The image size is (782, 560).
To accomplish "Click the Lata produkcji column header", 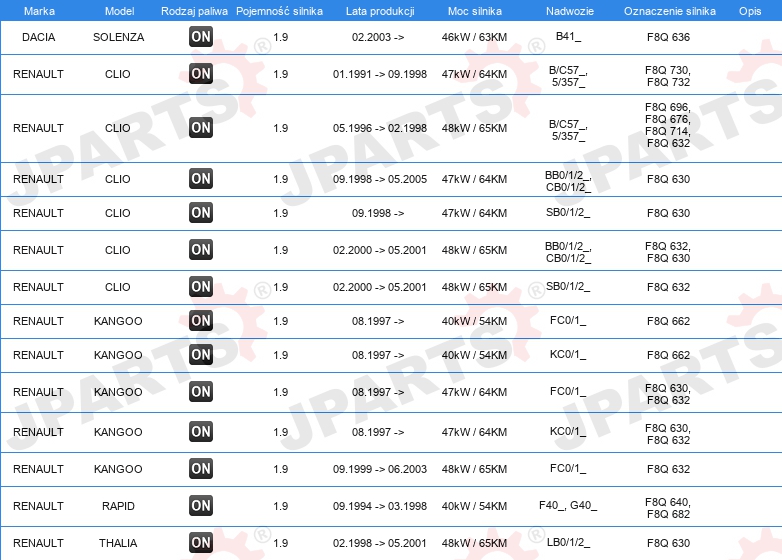I will pyautogui.click(x=380, y=11).
